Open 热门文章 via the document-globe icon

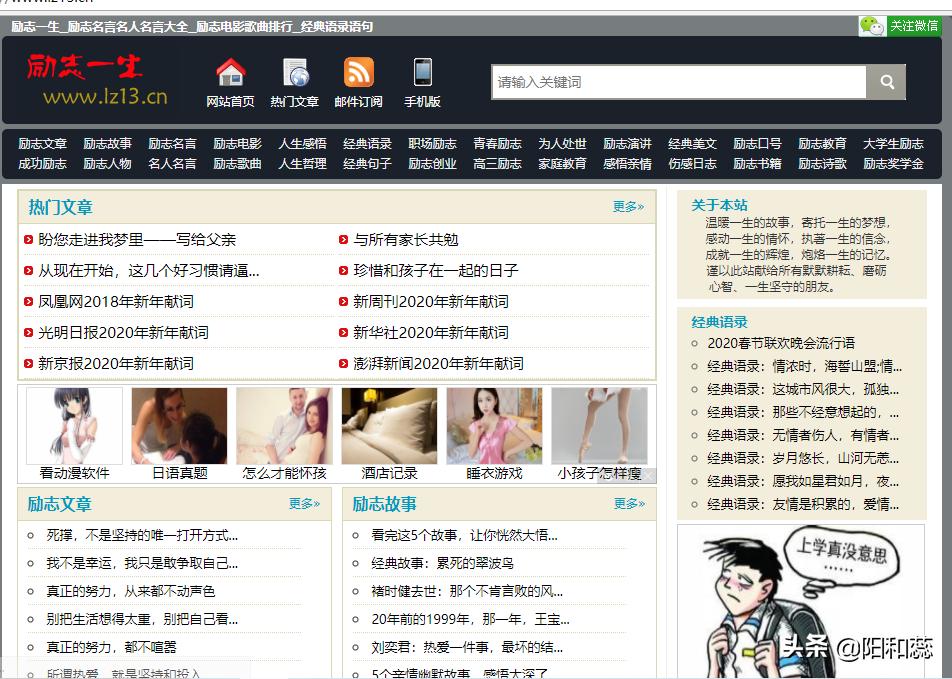click(293, 72)
